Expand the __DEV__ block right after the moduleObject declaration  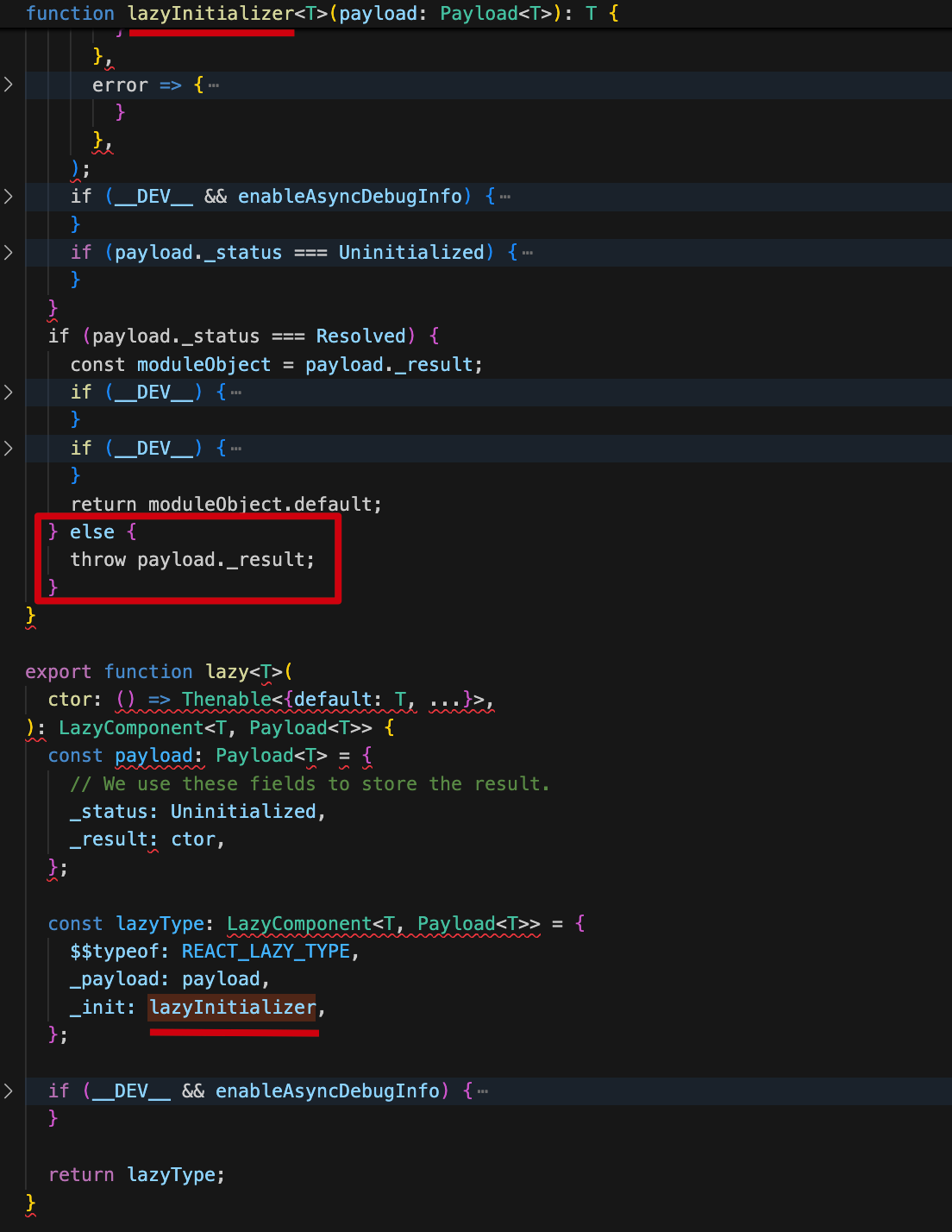[9, 392]
